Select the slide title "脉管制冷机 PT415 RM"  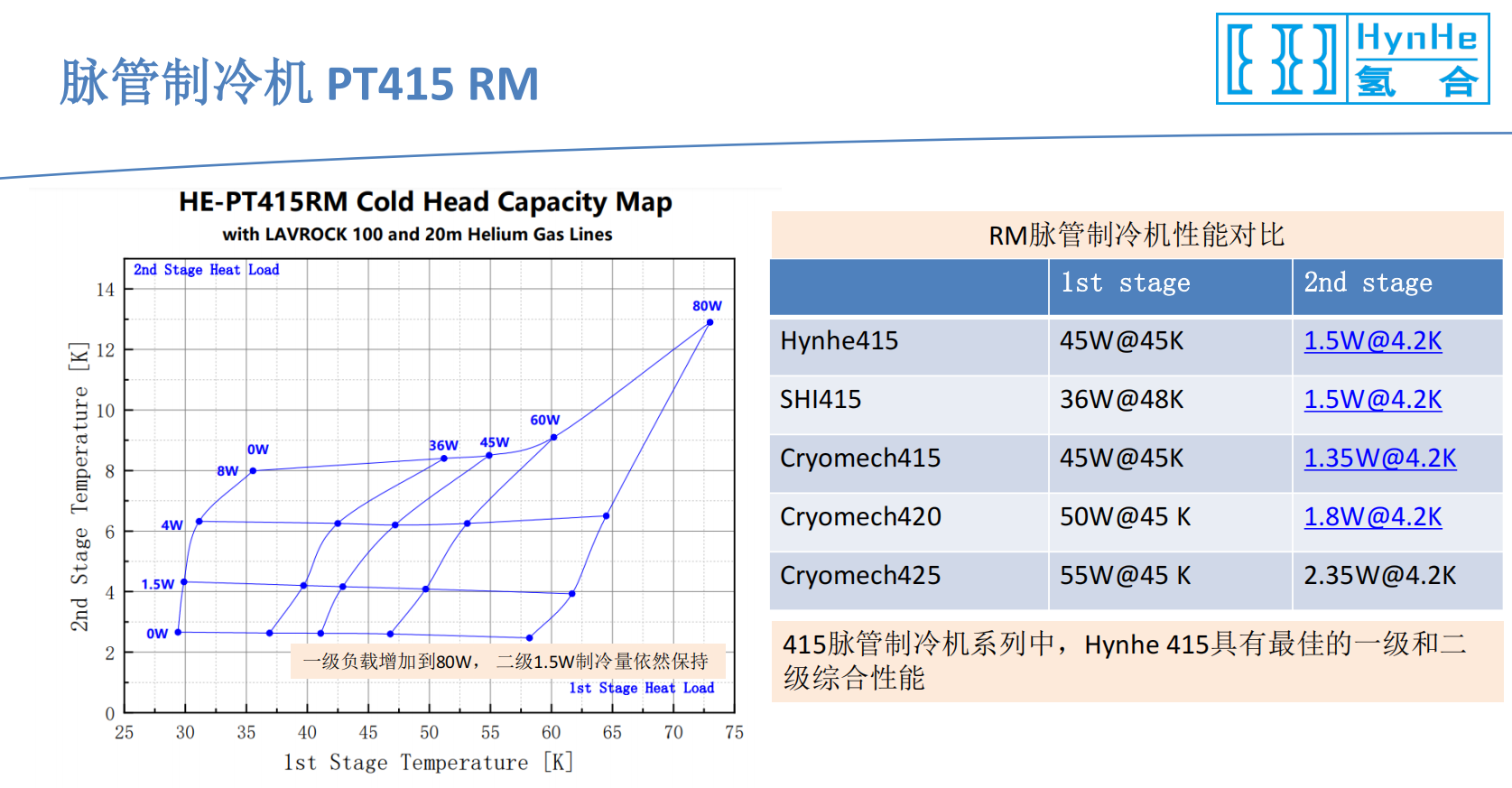coord(300,83)
